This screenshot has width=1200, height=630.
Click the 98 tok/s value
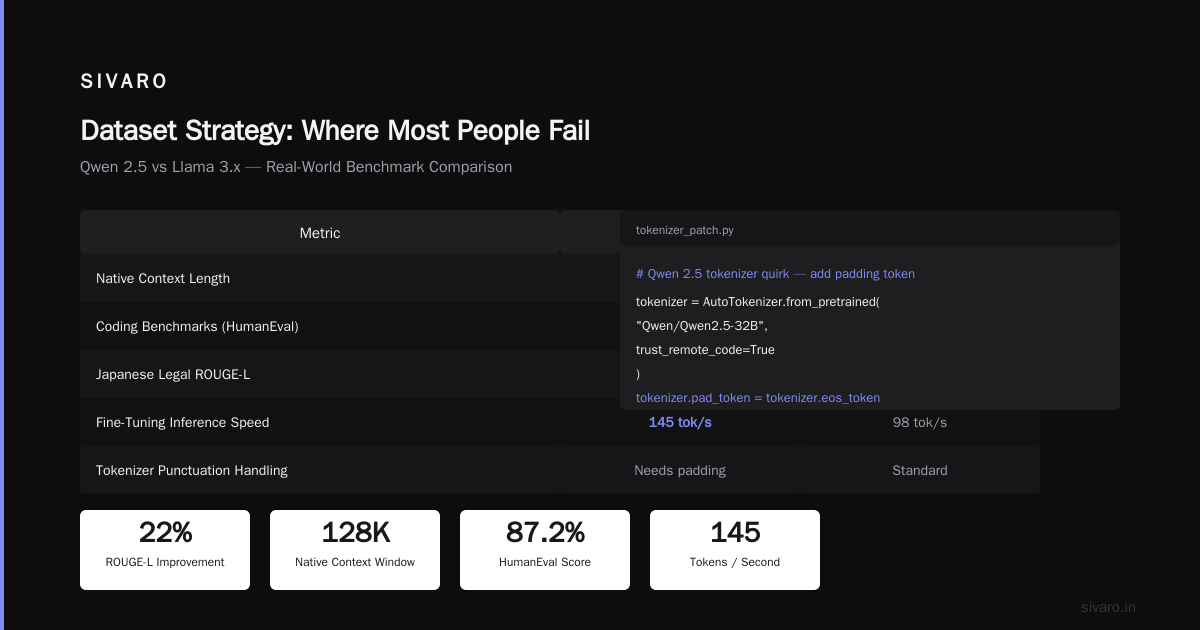920,422
